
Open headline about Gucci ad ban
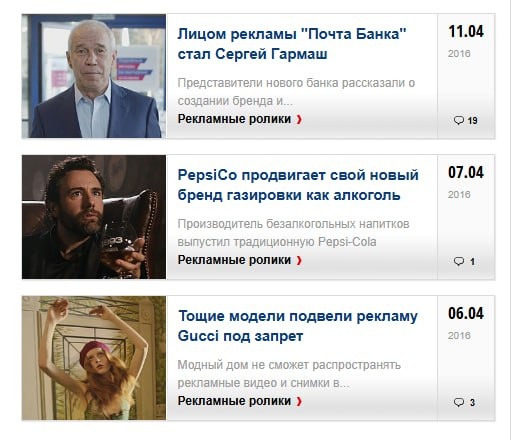[x=298, y=326]
